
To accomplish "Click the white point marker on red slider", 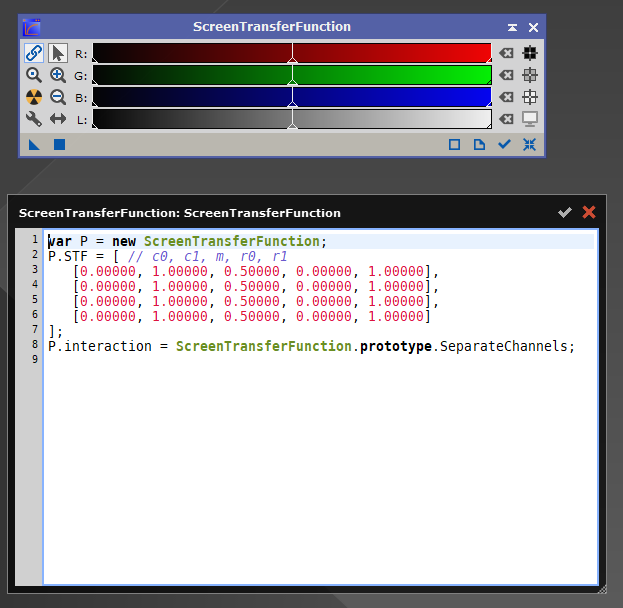I will point(490,60).
